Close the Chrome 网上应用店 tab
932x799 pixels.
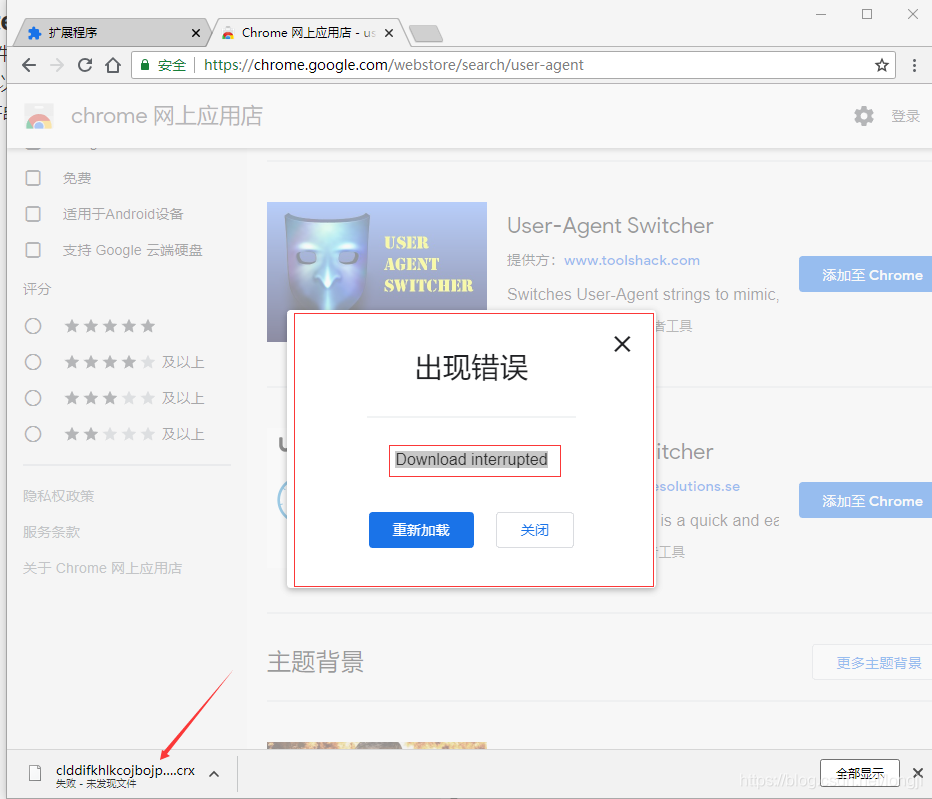coord(389,33)
